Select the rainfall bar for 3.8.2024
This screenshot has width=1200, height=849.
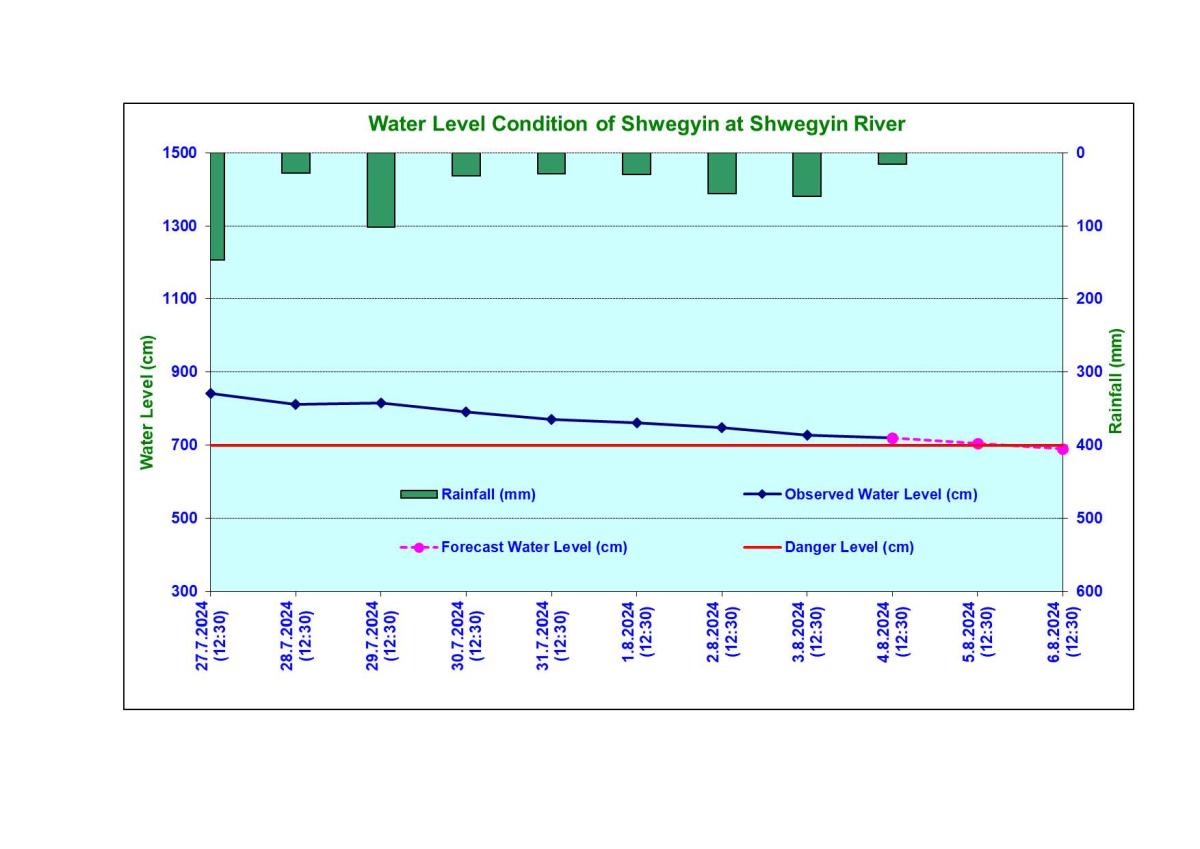pos(807,175)
